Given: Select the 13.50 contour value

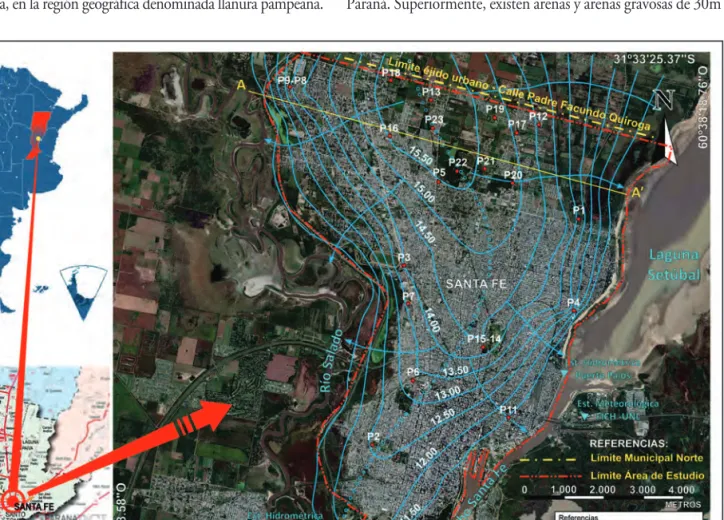Looking at the screenshot, I should pyautogui.click(x=455, y=371).
